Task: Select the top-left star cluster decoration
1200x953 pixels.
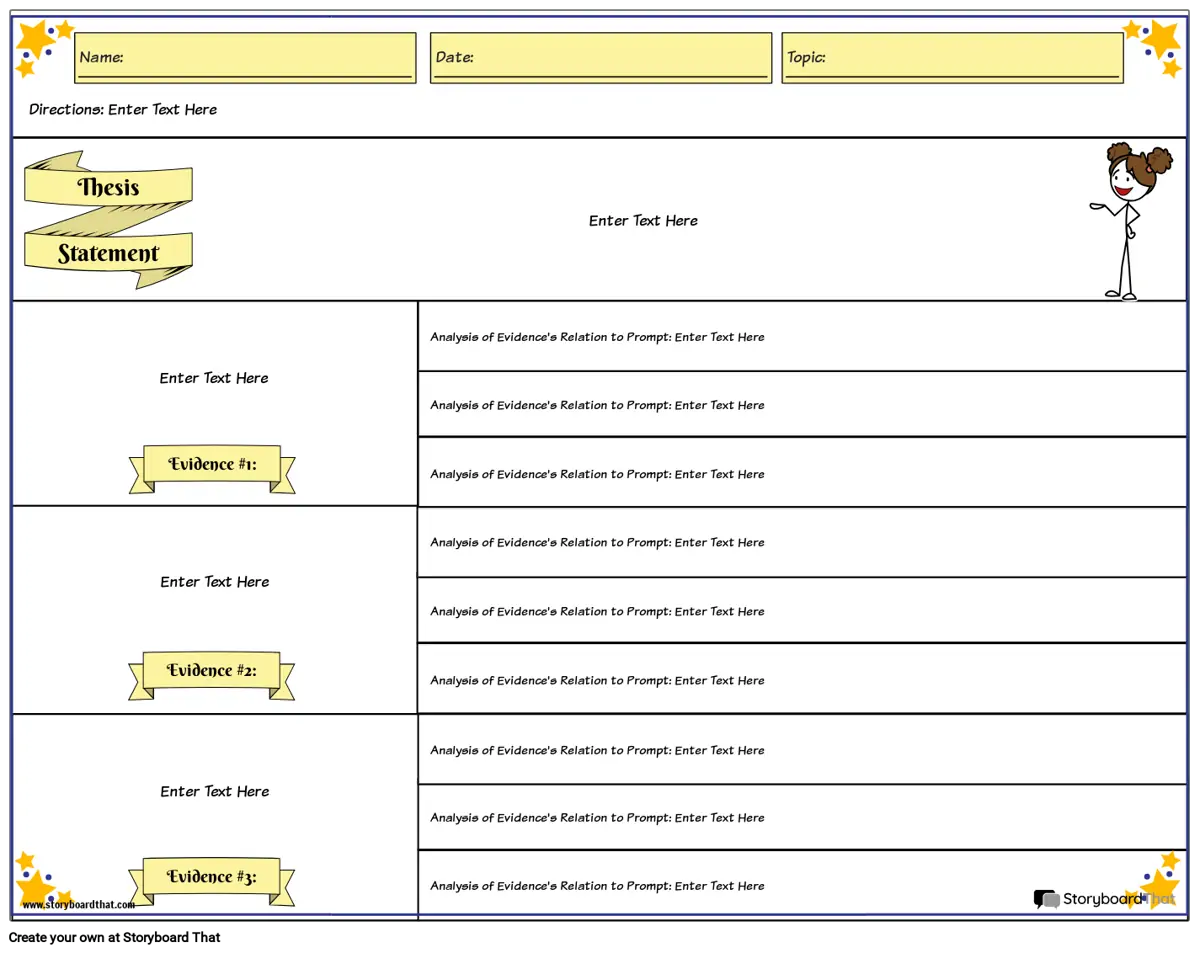Action: [x=42, y=46]
